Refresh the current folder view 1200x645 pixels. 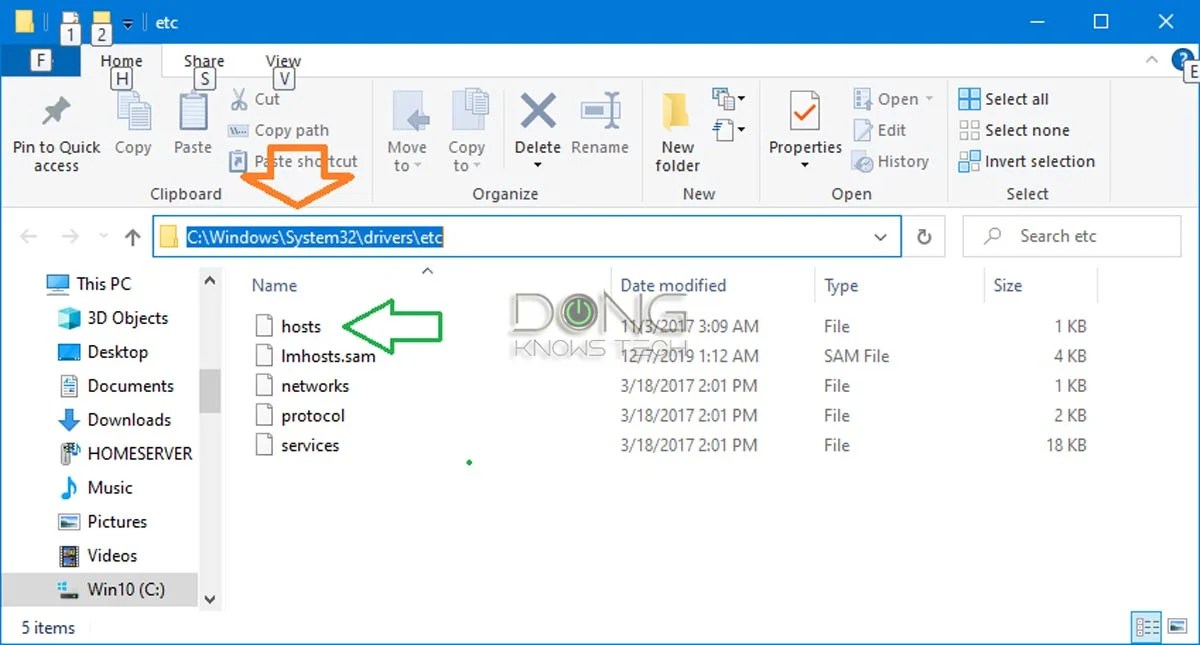pyautogui.click(x=923, y=236)
